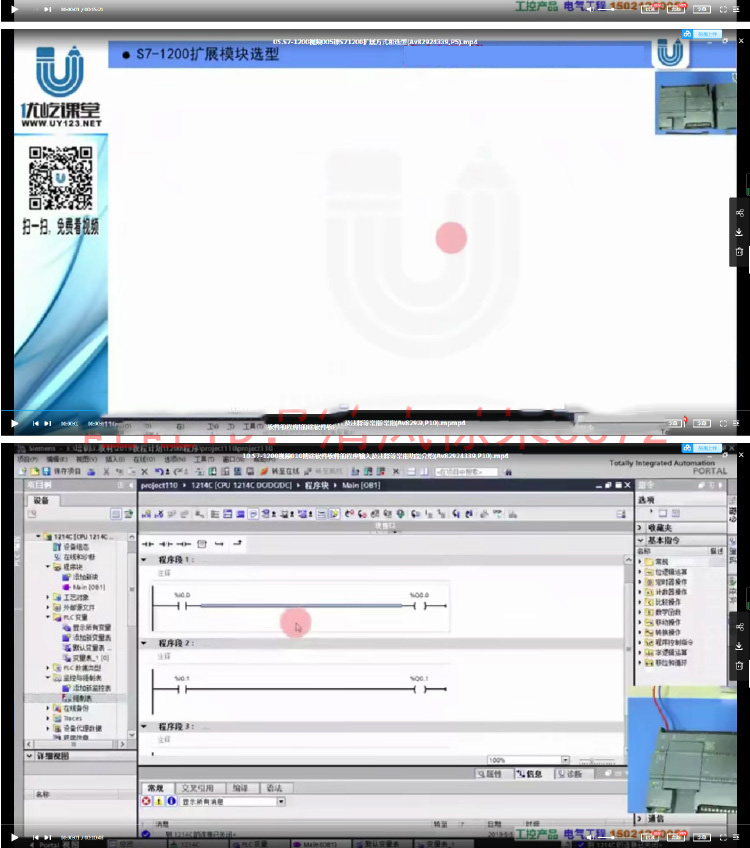Click the download icon beside the bottom video
This screenshot has height=848, width=750.
739,646
